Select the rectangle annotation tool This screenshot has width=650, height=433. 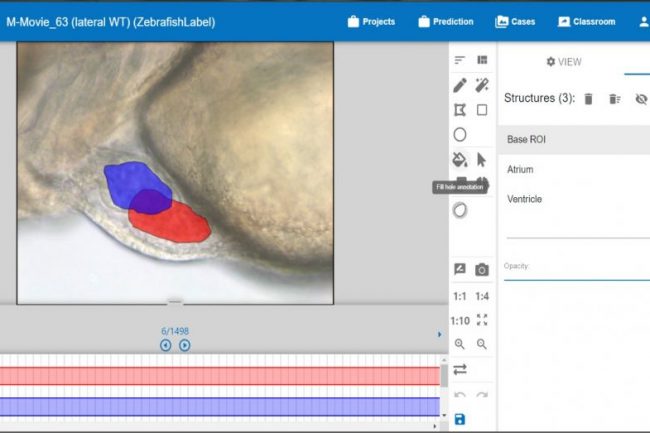[482, 110]
